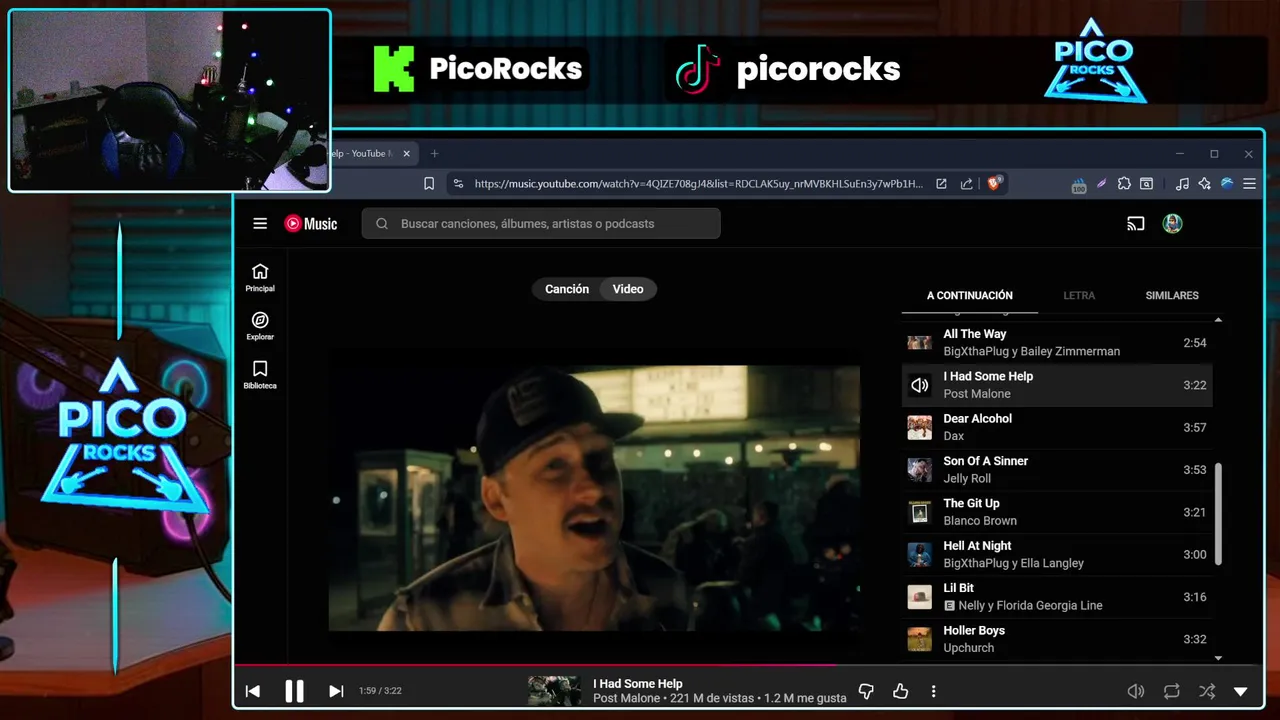
Task: Skip to next track
Action: 336,691
